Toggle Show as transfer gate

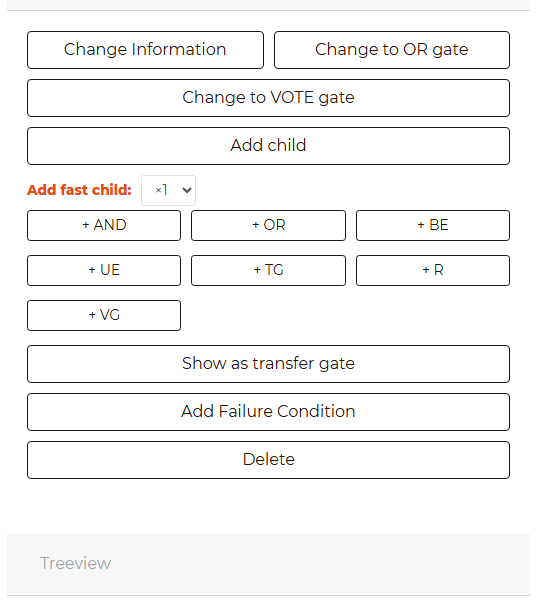point(268,364)
